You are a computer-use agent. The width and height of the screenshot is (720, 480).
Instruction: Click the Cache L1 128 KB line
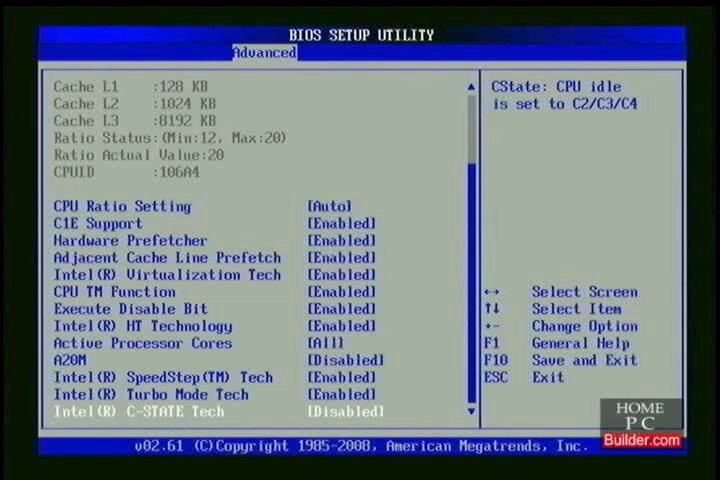tap(130, 86)
